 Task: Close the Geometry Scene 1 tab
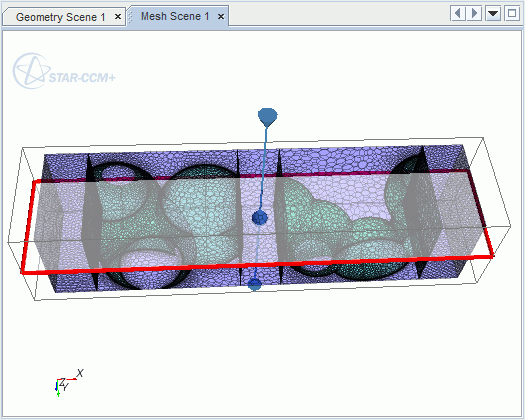(x=118, y=16)
